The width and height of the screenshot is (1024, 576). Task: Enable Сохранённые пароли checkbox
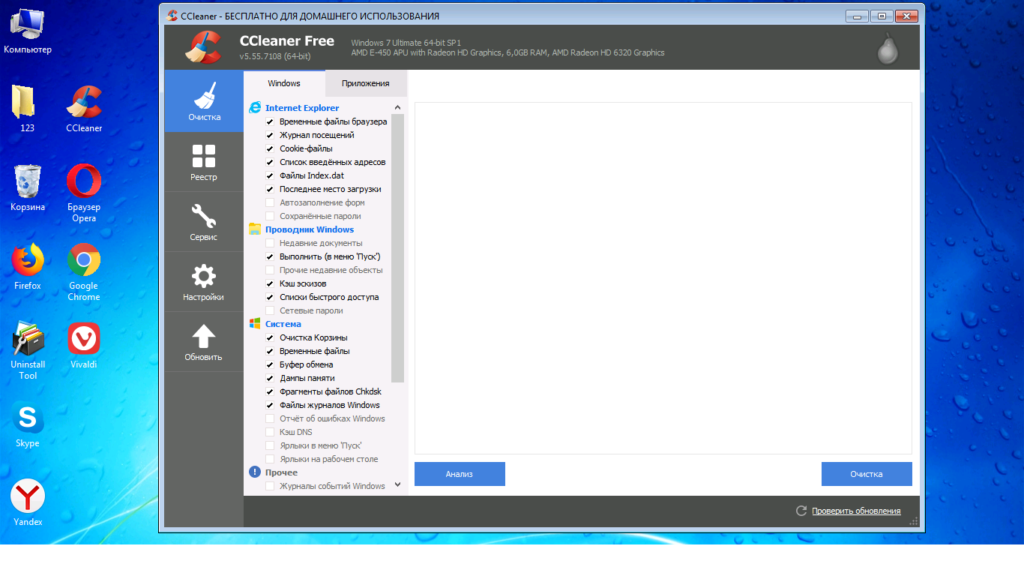click(x=270, y=216)
